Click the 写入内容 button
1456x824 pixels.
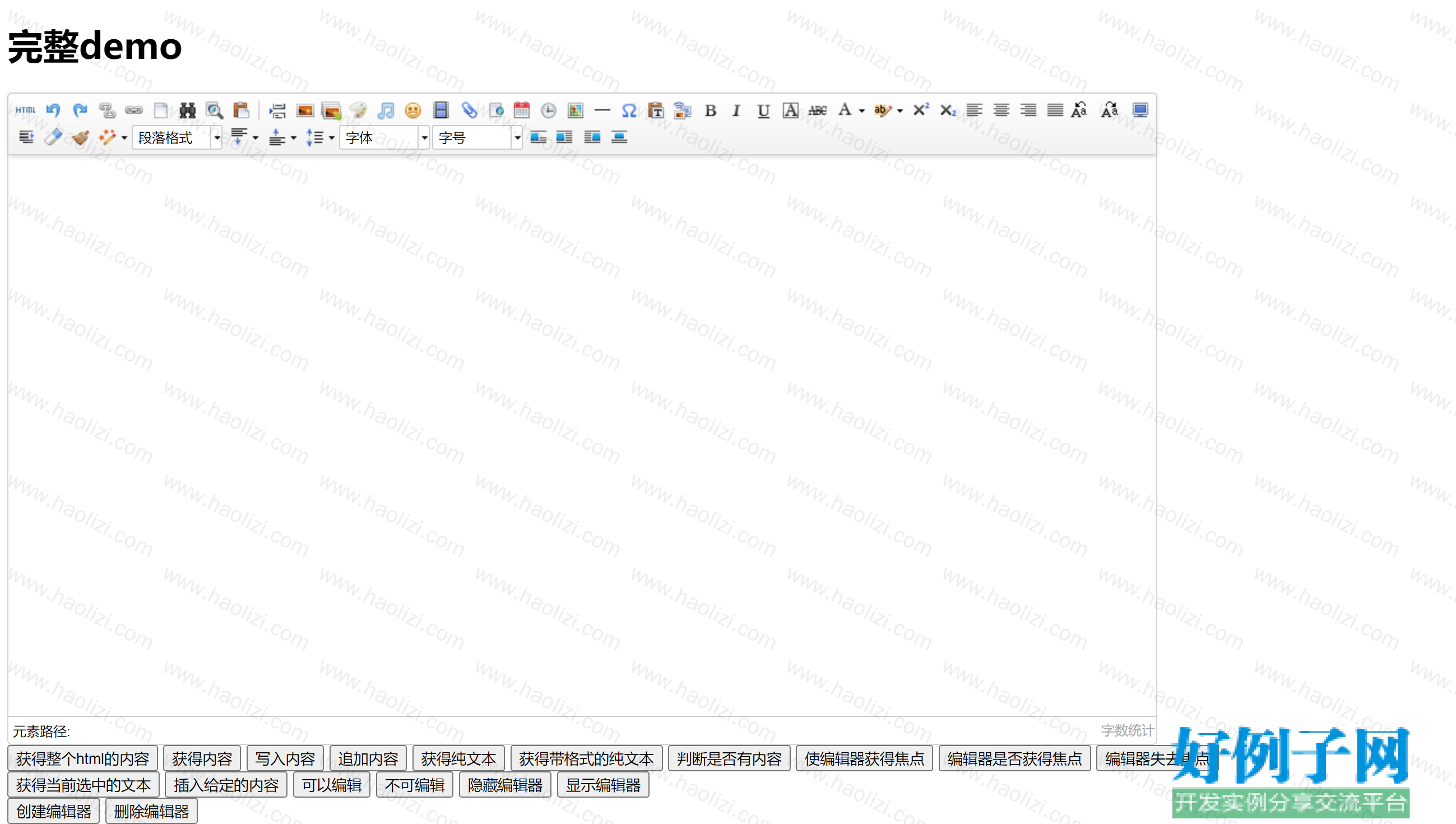click(285, 758)
